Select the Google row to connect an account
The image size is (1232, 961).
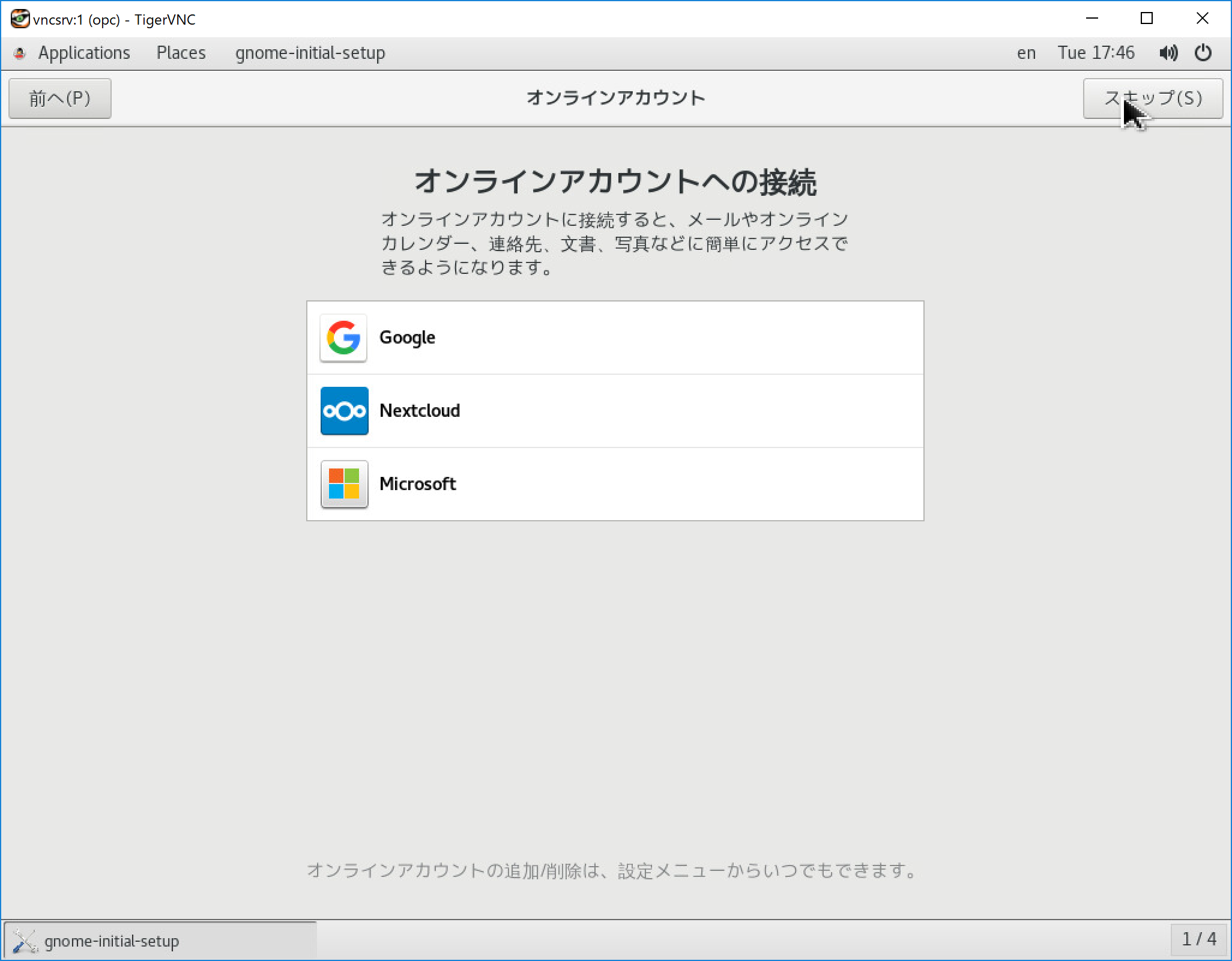coord(615,338)
